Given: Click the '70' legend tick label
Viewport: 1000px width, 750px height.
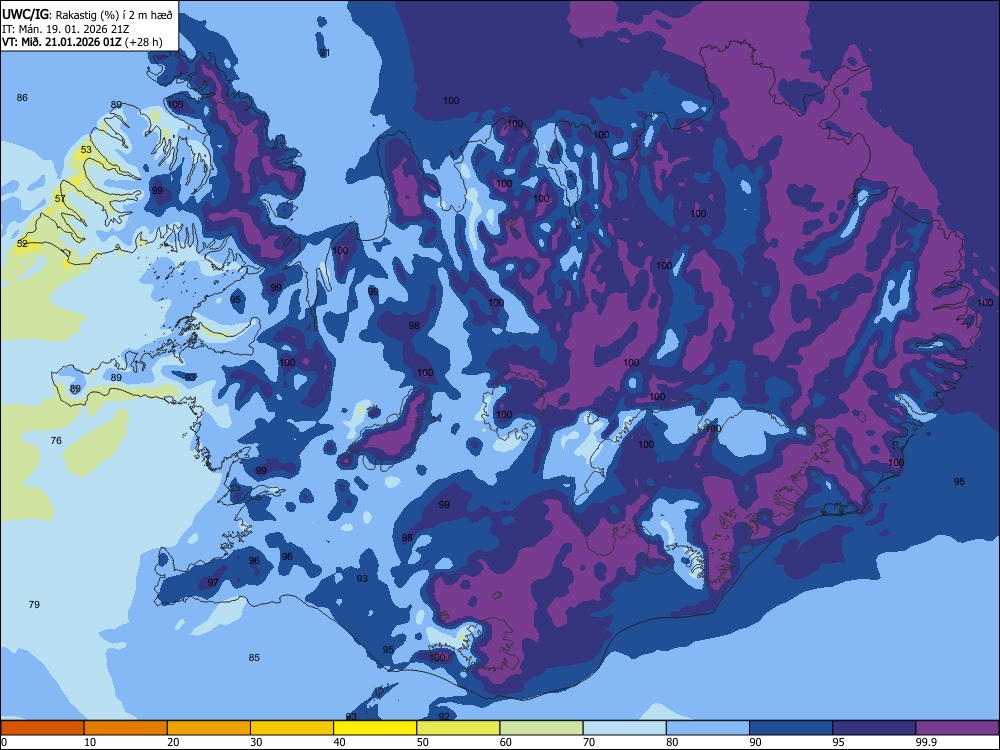Looking at the screenshot, I should 589,742.
